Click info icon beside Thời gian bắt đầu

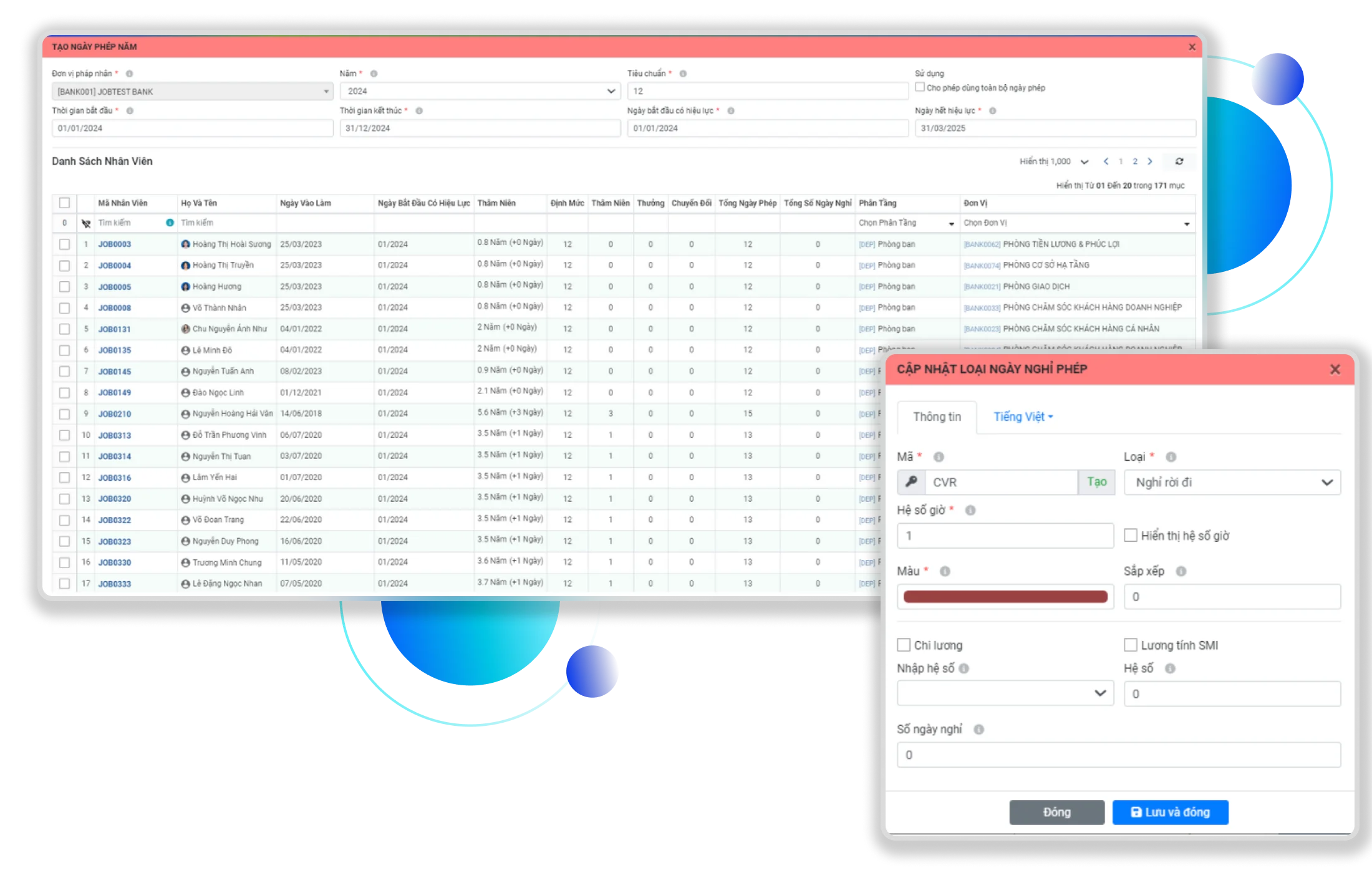click(130, 111)
